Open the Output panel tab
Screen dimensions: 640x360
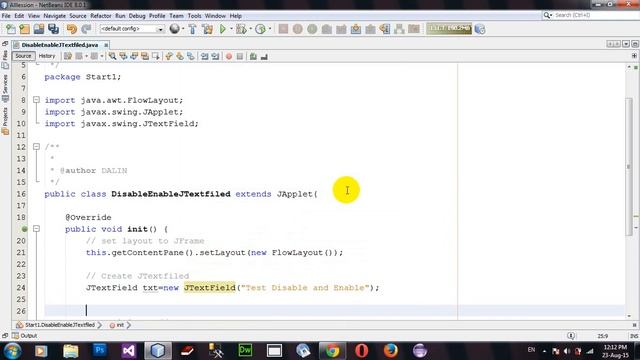[25, 336]
